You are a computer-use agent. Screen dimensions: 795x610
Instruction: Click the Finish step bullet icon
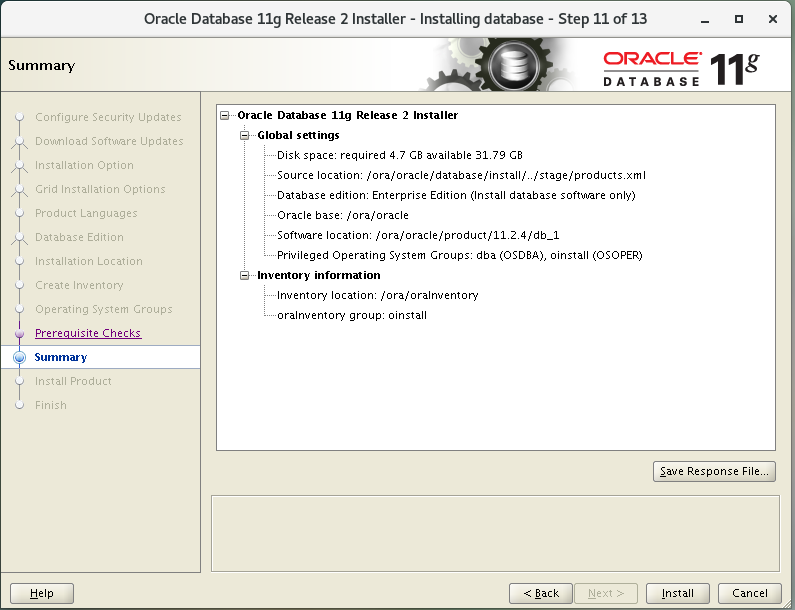pos(20,405)
